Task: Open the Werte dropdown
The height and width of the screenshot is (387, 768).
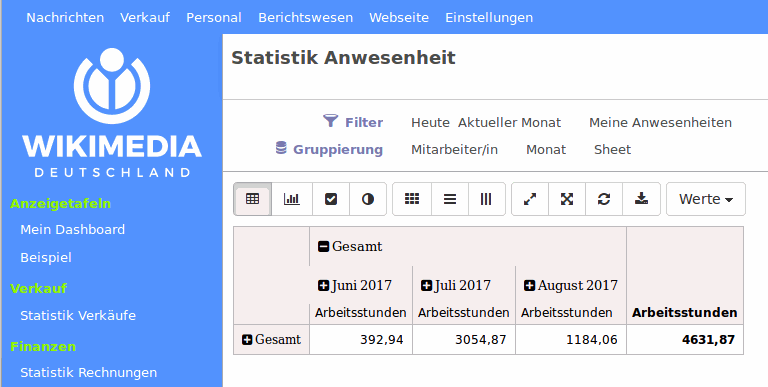Action: 706,199
